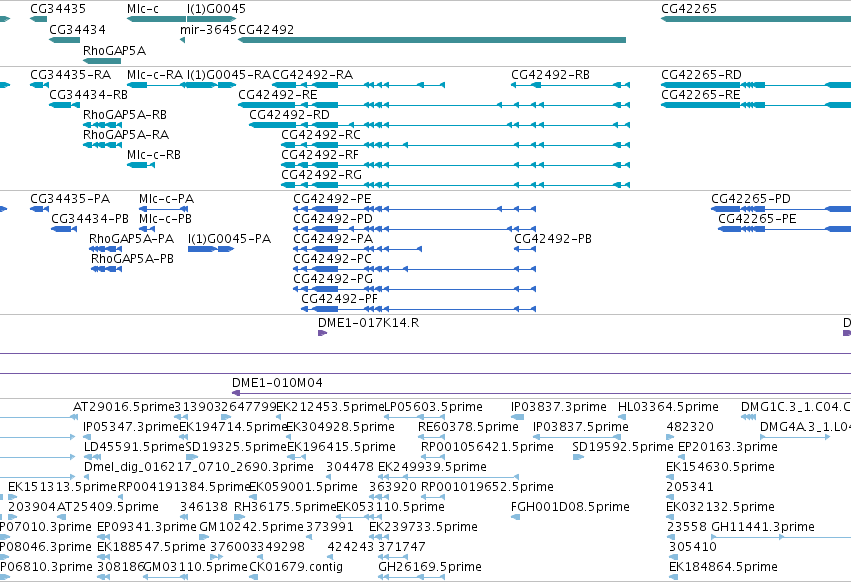851x582 pixels.
Task: Select EST EP20163.3prime label
Action: (x=728, y=447)
